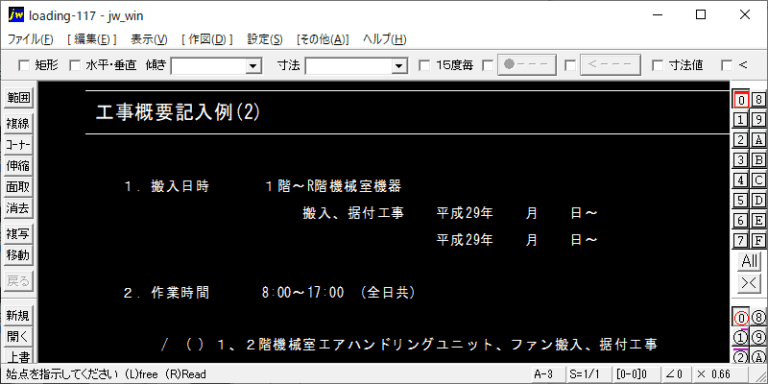Click the 範囲 selection button
The width and height of the screenshot is (768, 384).
coord(18,98)
